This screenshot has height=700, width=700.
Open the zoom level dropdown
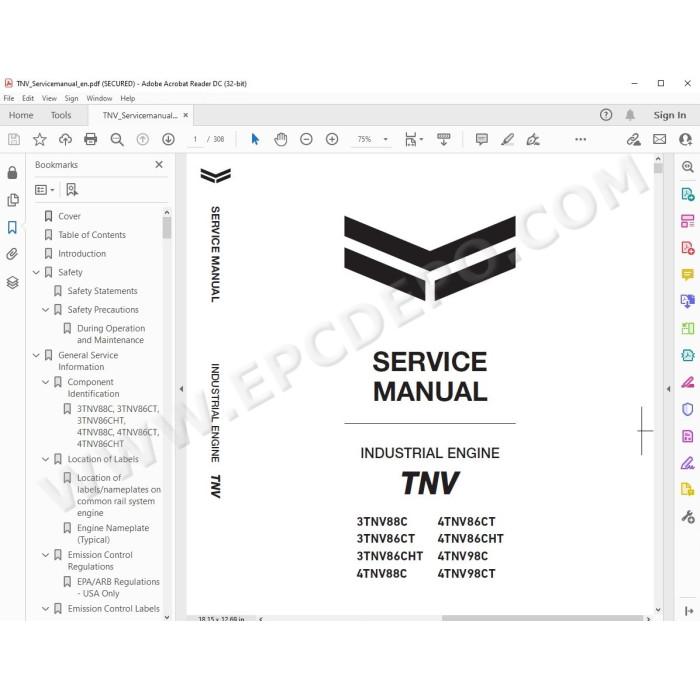tap(386, 139)
